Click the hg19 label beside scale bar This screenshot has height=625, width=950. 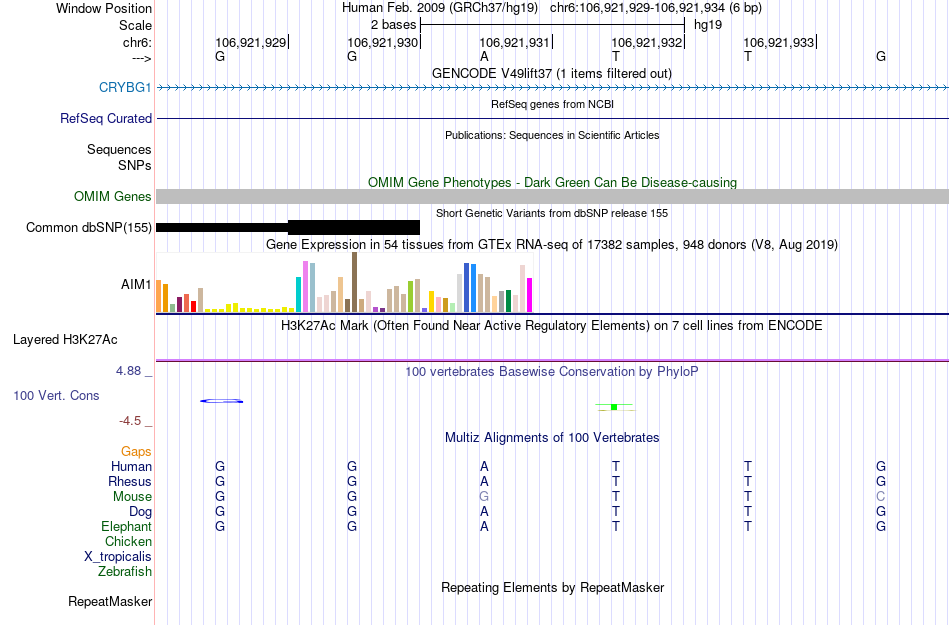(x=708, y=25)
